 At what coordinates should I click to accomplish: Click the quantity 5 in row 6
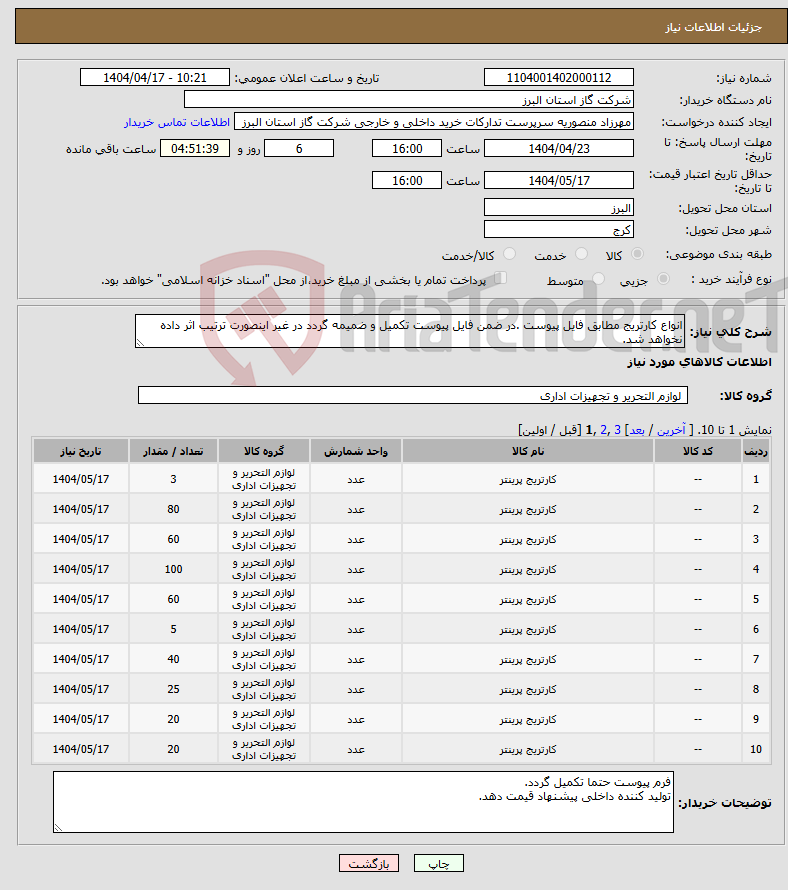173,629
